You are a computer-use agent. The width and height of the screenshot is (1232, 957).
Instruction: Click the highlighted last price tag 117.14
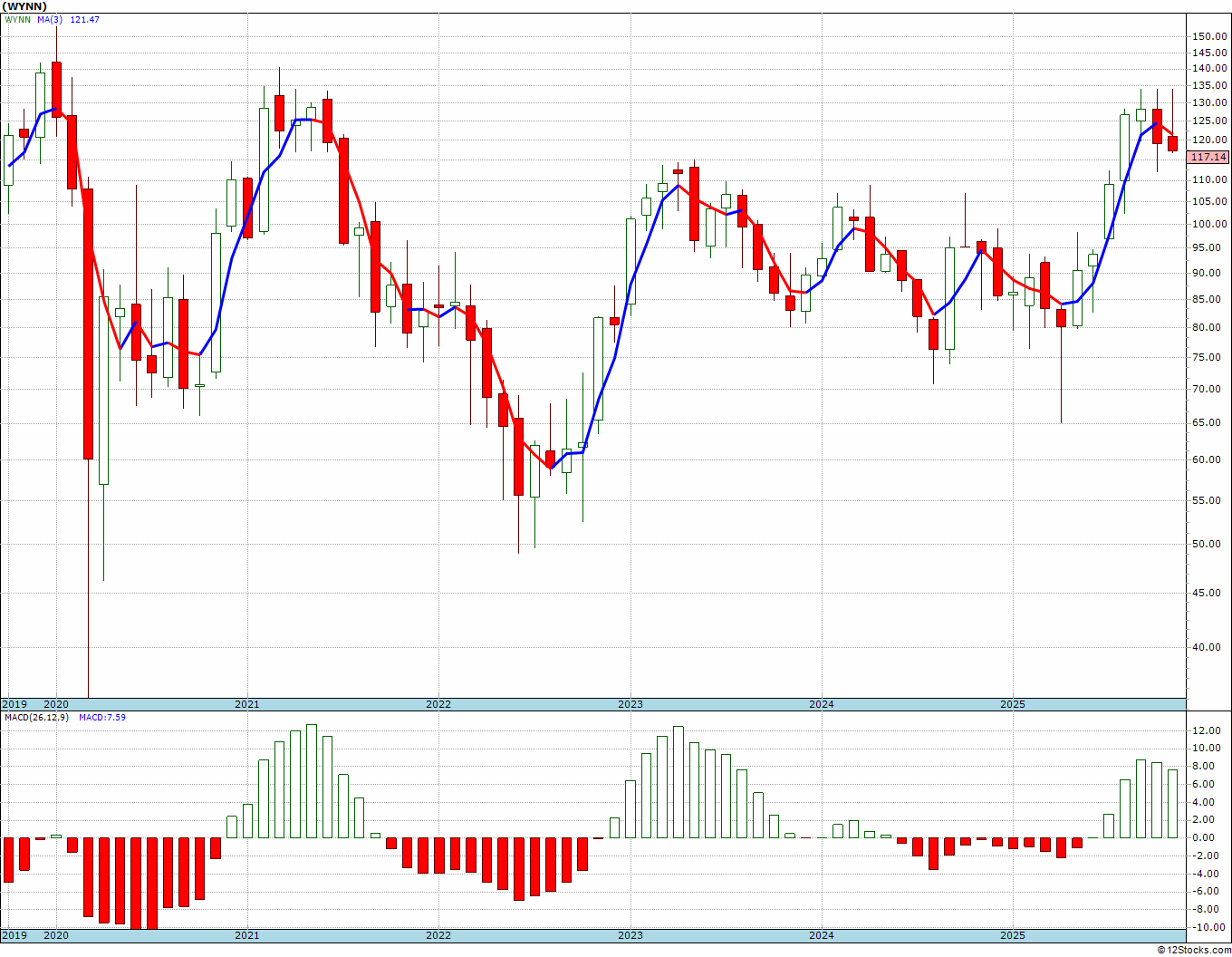coord(1208,157)
